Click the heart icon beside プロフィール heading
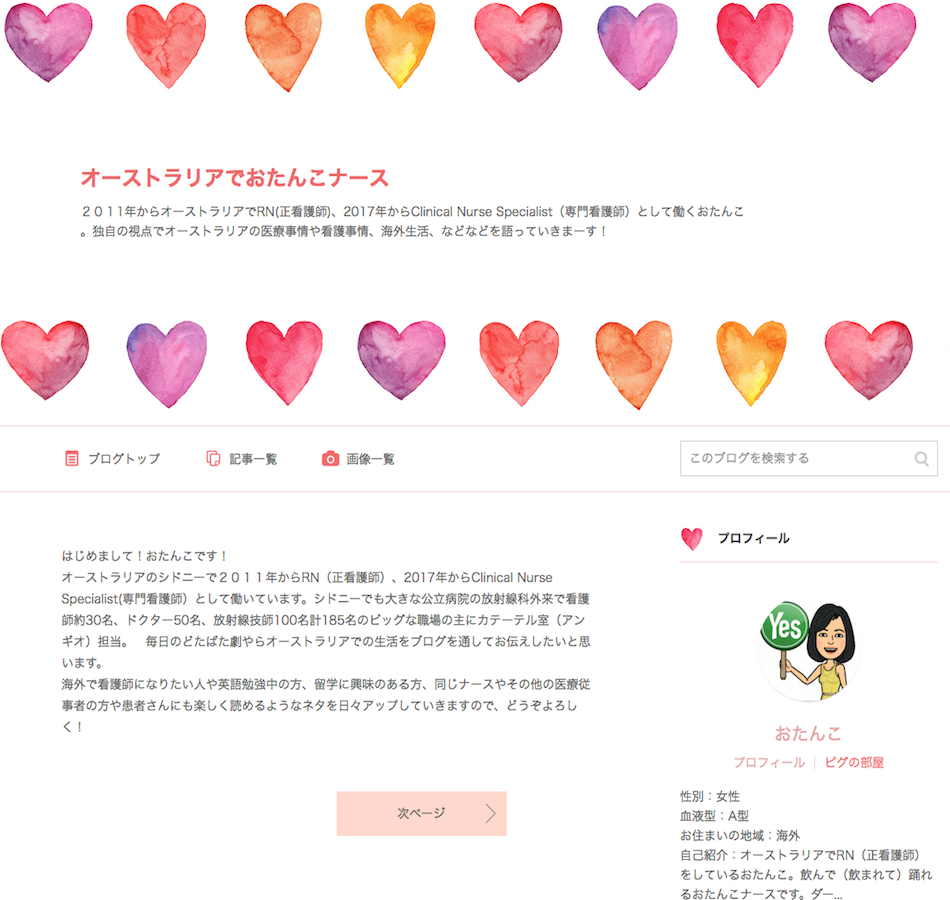This screenshot has width=950, height=900. (x=692, y=538)
